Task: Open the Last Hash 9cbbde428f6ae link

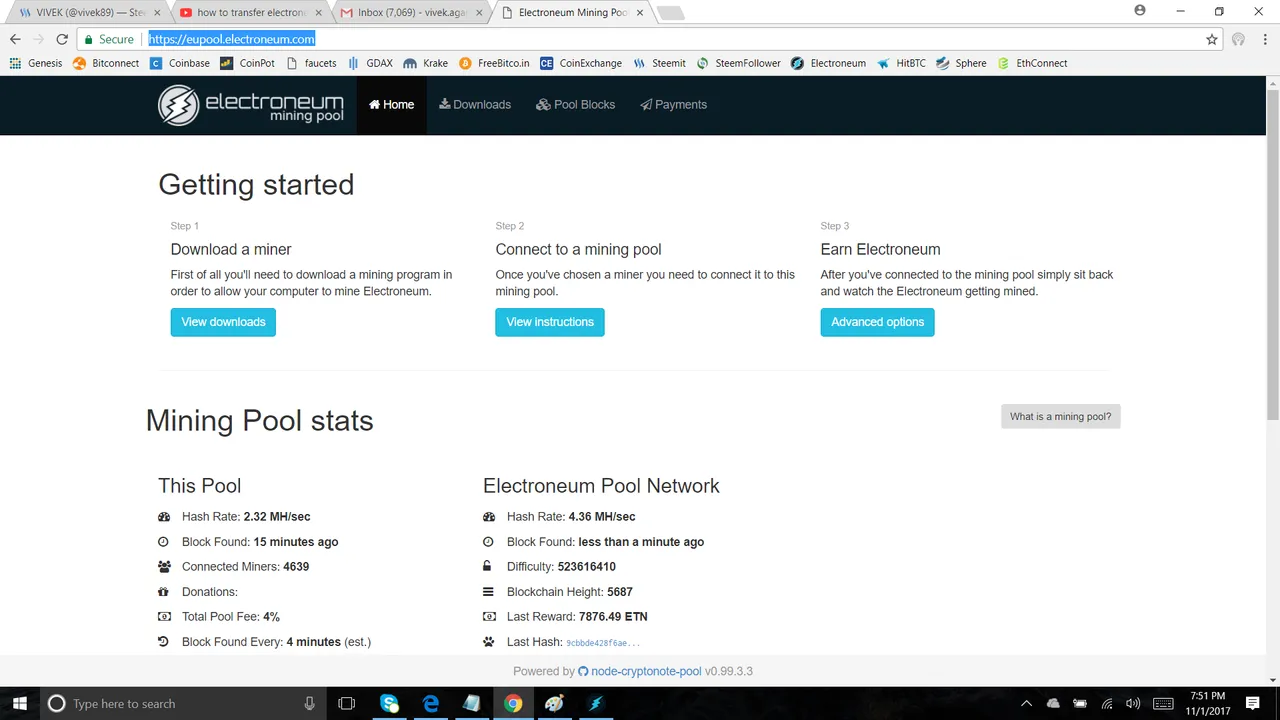Action: click(603, 643)
